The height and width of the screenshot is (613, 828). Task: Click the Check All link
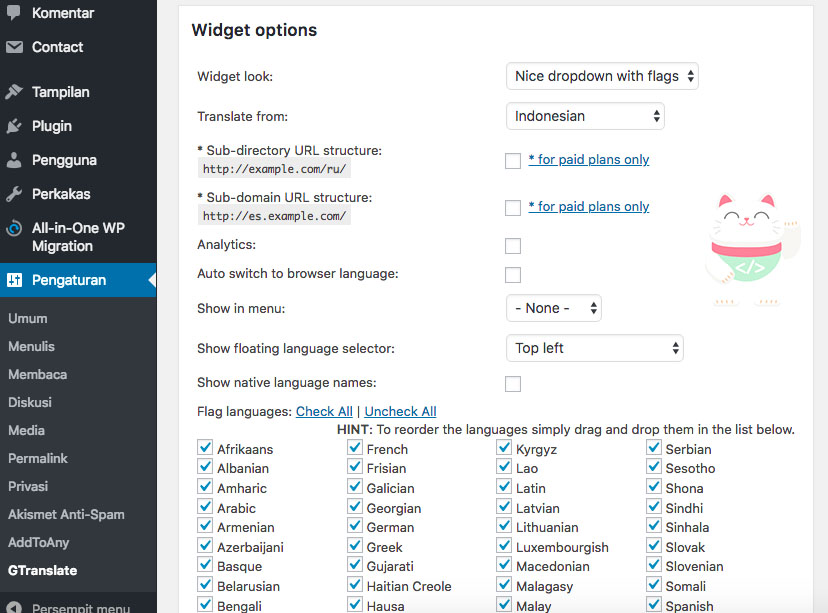coord(324,411)
